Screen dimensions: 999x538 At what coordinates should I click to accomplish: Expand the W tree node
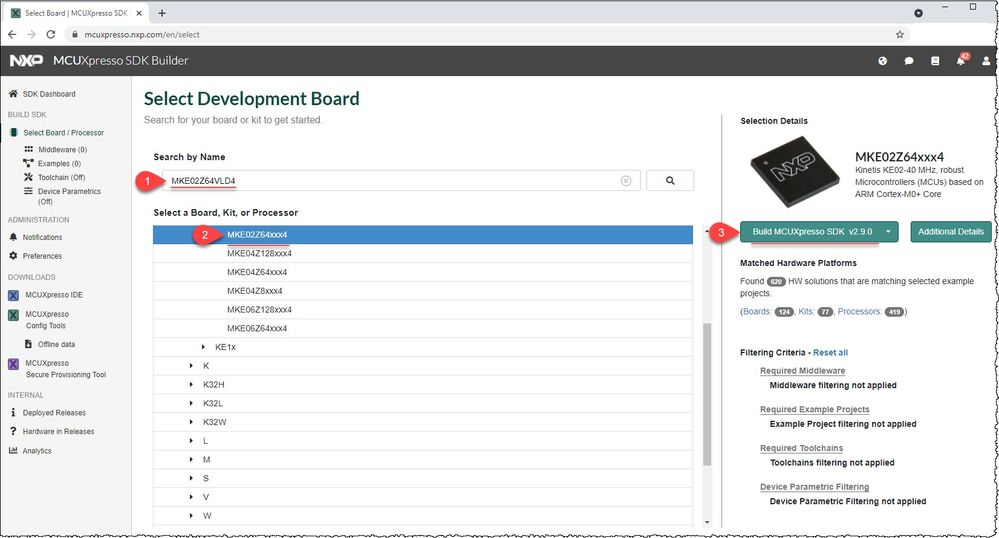pos(191,516)
